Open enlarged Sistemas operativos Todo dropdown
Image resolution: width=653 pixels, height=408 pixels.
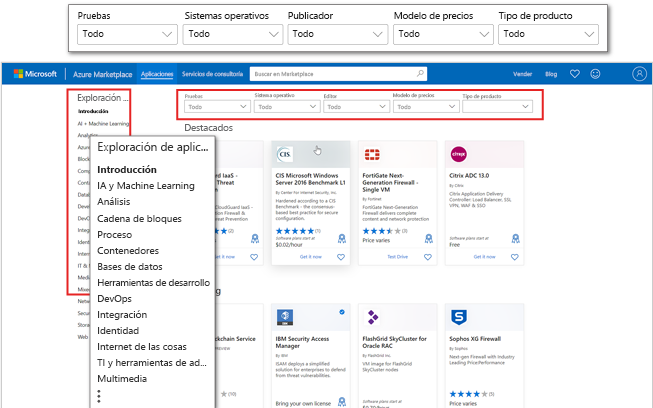[233, 34]
